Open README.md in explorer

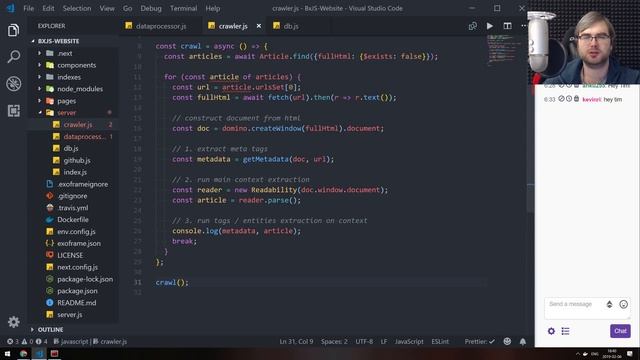[x=77, y=303]
